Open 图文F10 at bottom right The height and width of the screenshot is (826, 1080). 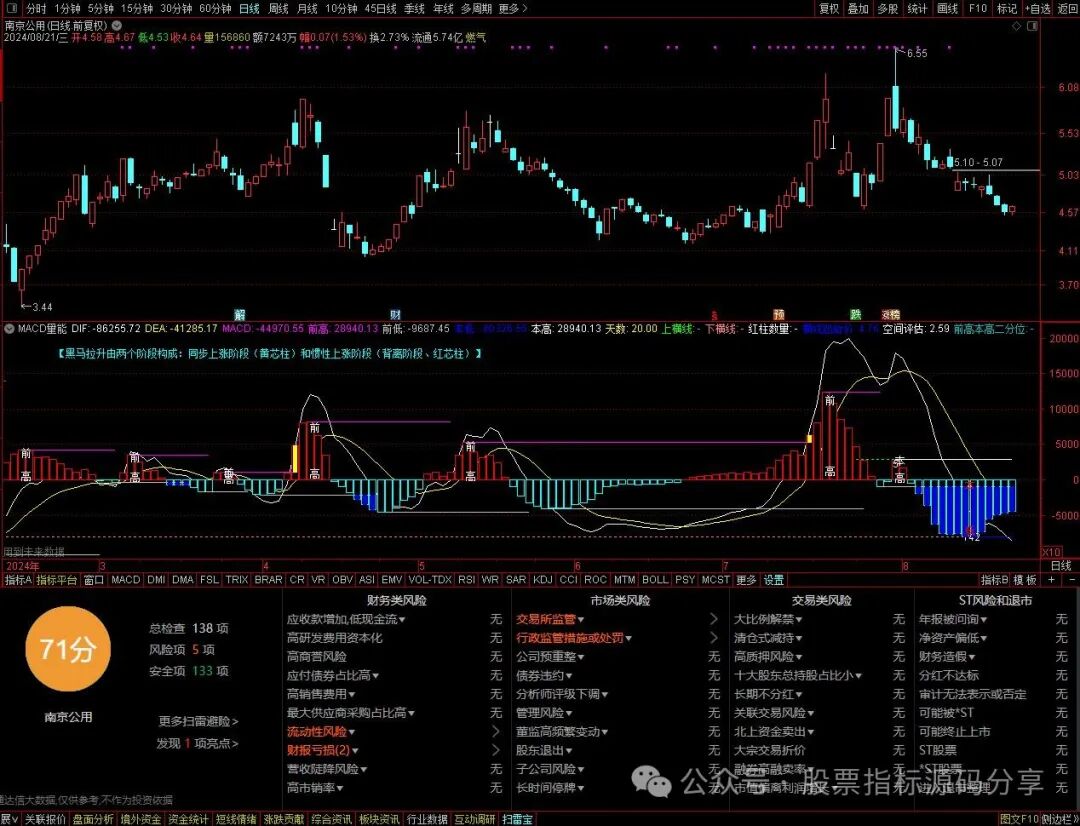point(1019,819)
